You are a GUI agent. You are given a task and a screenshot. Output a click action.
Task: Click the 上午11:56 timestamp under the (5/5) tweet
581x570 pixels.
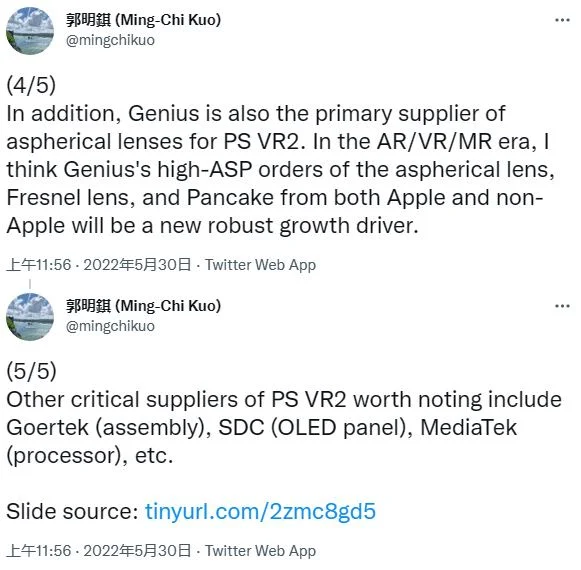(x=39, y=551)
